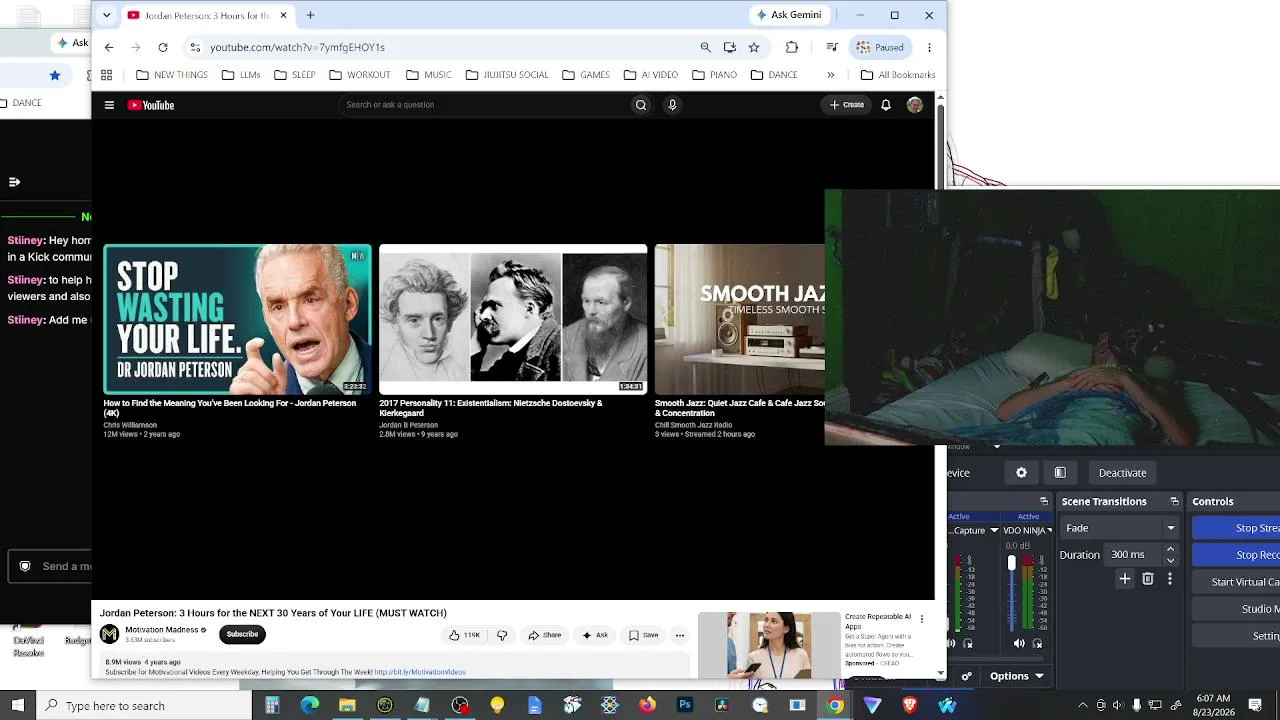This screenshot has width=1280, height=720.
Task: Float the Scene Transitions dock
Action: click(1175, 501)
